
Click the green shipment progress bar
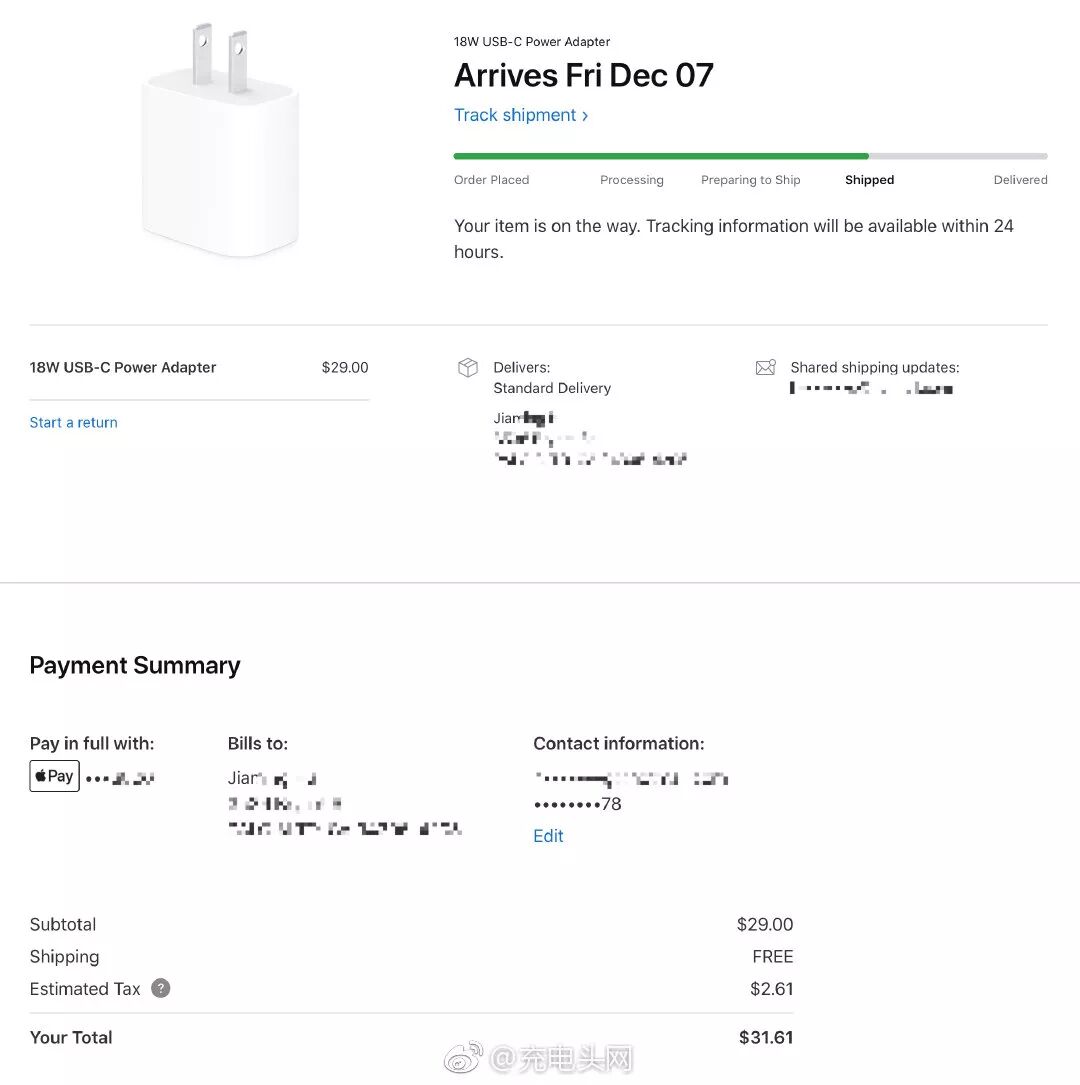[660, 156]
